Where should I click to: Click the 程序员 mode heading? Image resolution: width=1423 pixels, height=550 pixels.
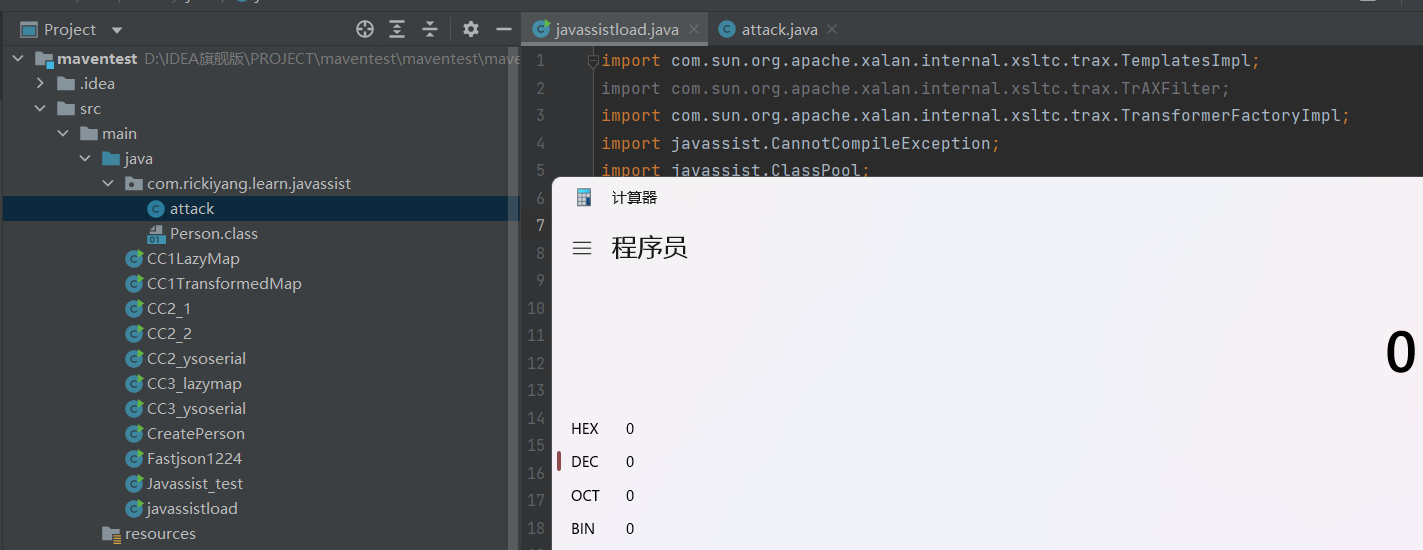pos(649,247)
